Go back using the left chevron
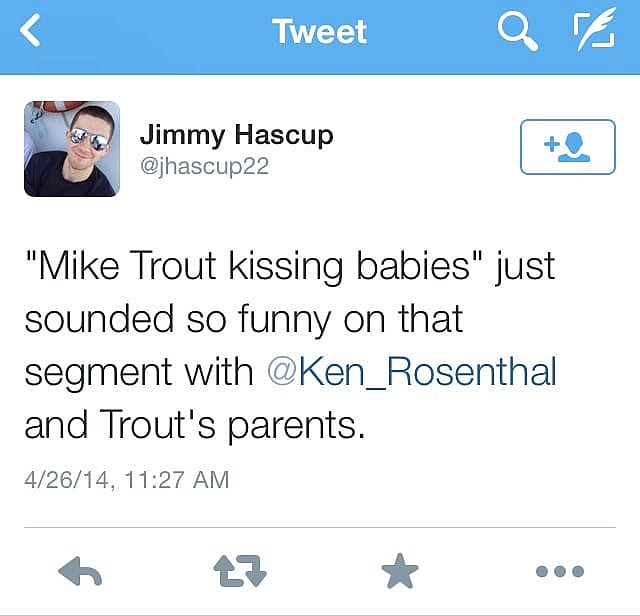 point(32,31)
